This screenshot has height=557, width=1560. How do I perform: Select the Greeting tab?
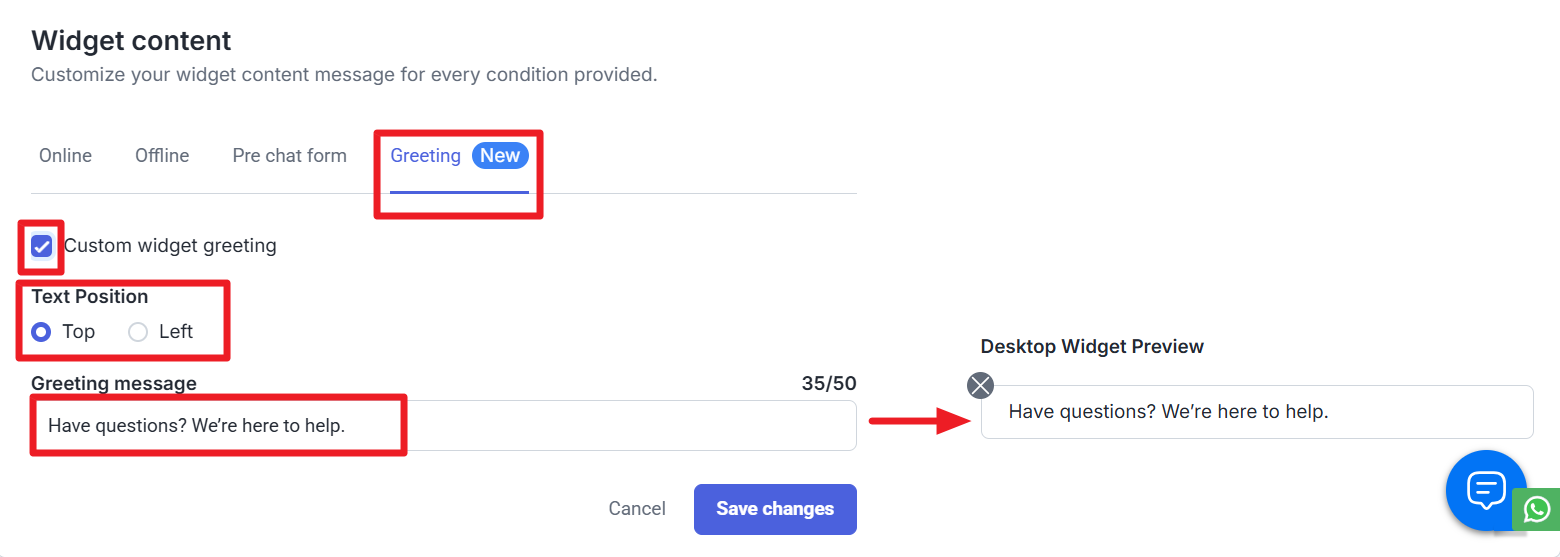click(425, 156)
